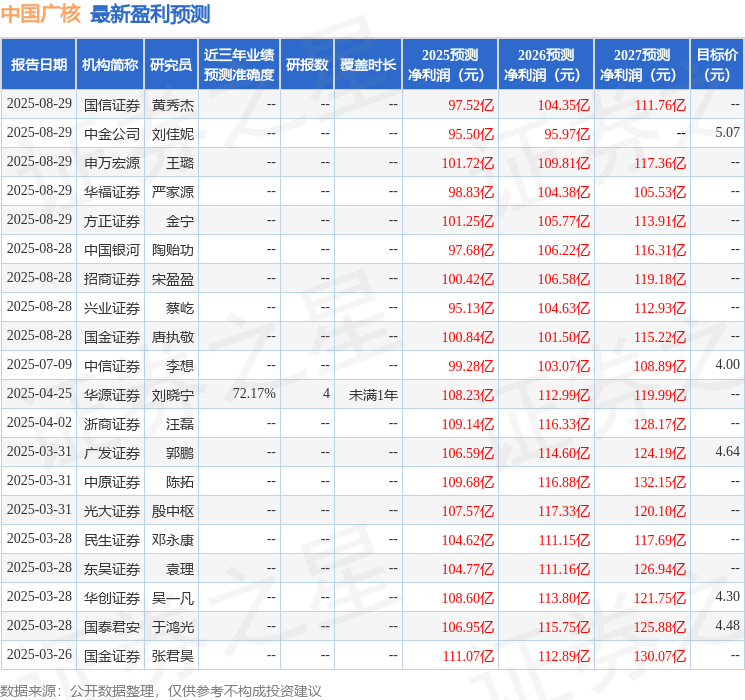745x700 pixels.
Task: Select the 中国银河 institution cell
Action: tap(112, 249)
